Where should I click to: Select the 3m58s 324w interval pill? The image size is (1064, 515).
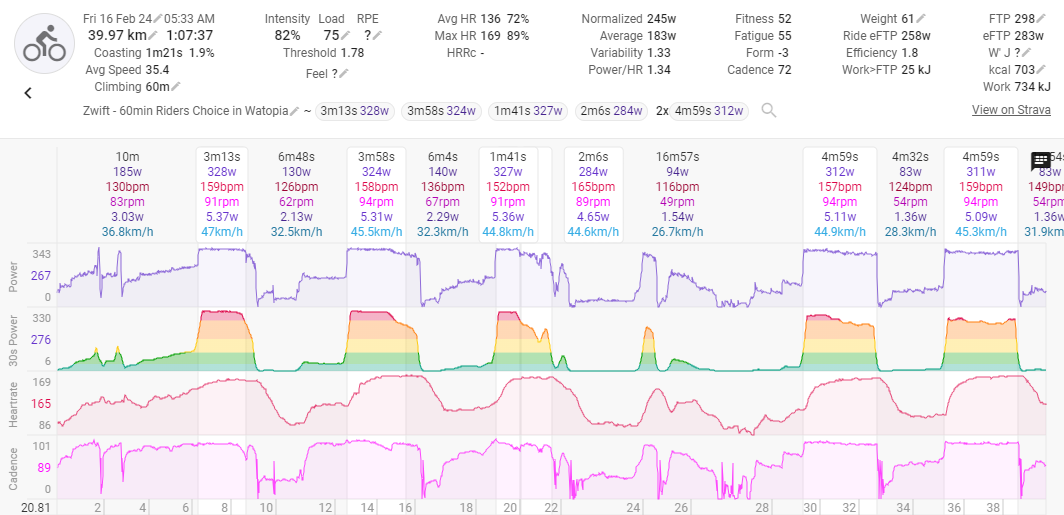click(441, 111)
